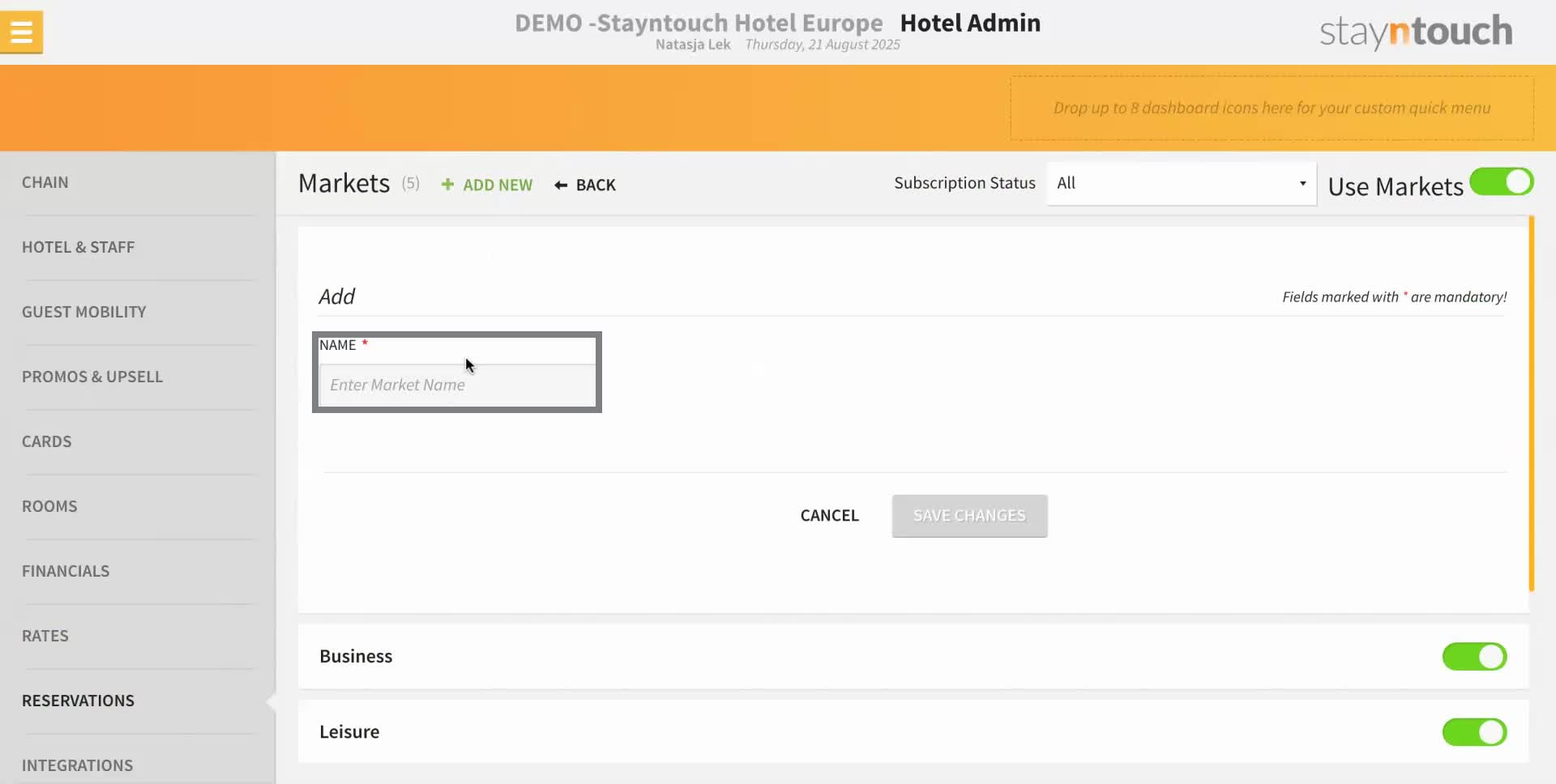Click the Hotel Admin title
This screenshot has width=1556, height=784.
(970, 23)
